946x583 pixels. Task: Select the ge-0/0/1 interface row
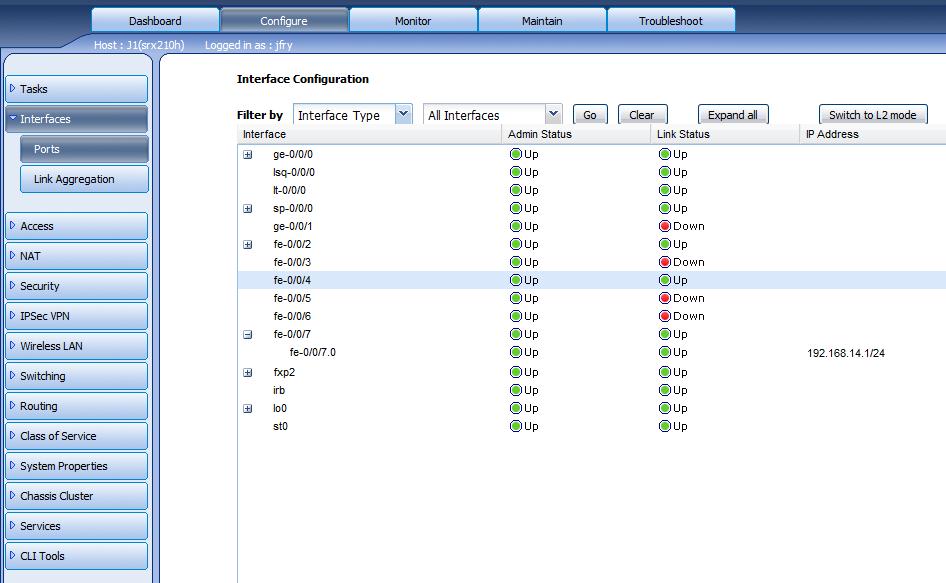click(x=591, y=226)
